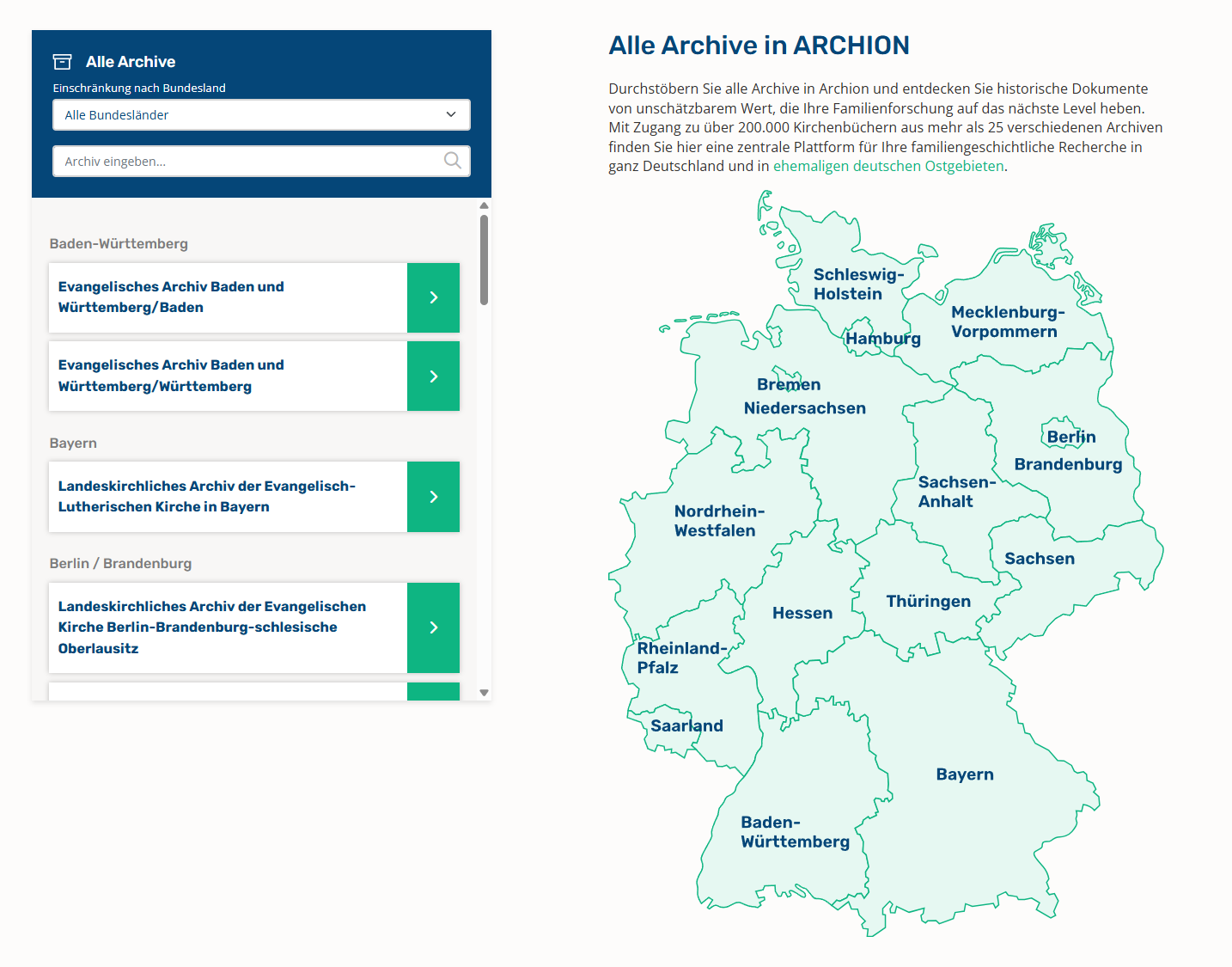
Task: Focus the Archiv eingeben search field
Action: (261, 162)
